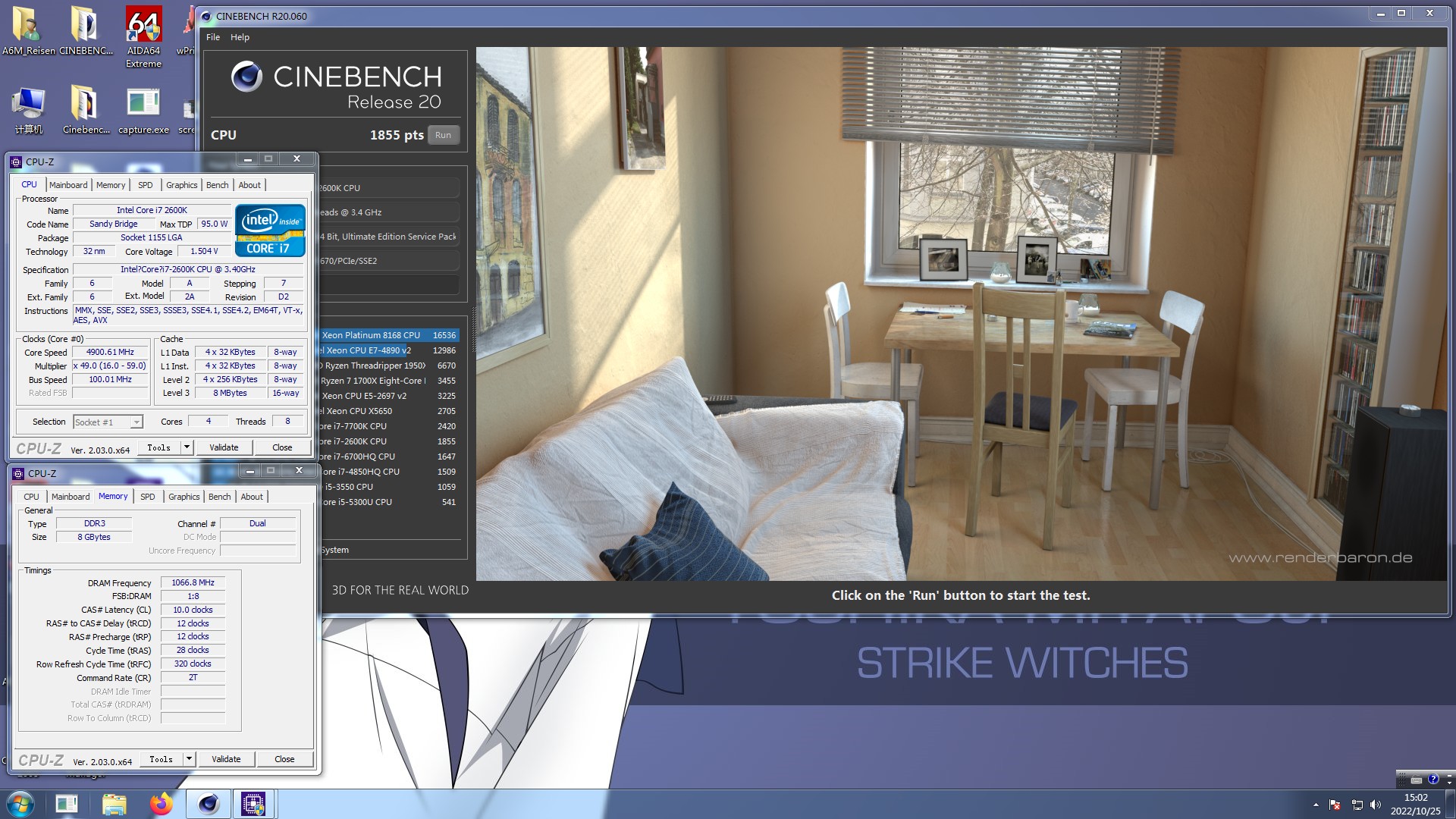
Task: Launch Firefox from the taskbar
Action: point(161,804)
